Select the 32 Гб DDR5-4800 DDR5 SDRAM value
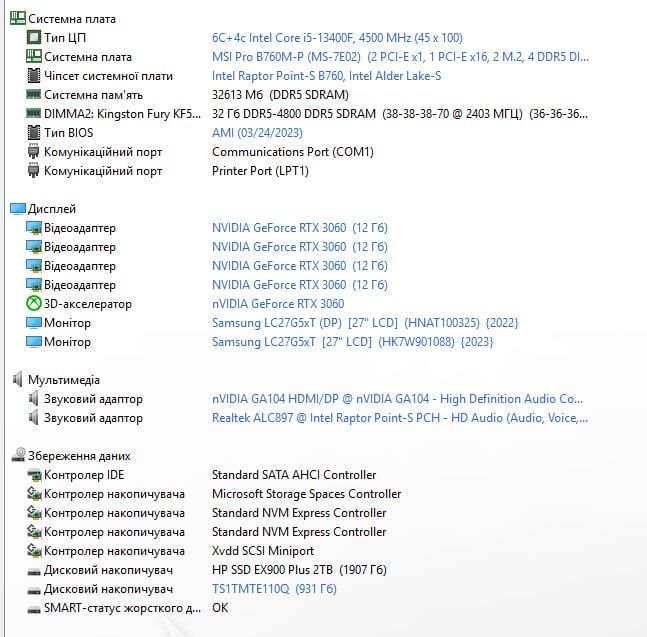 [400, 113]
